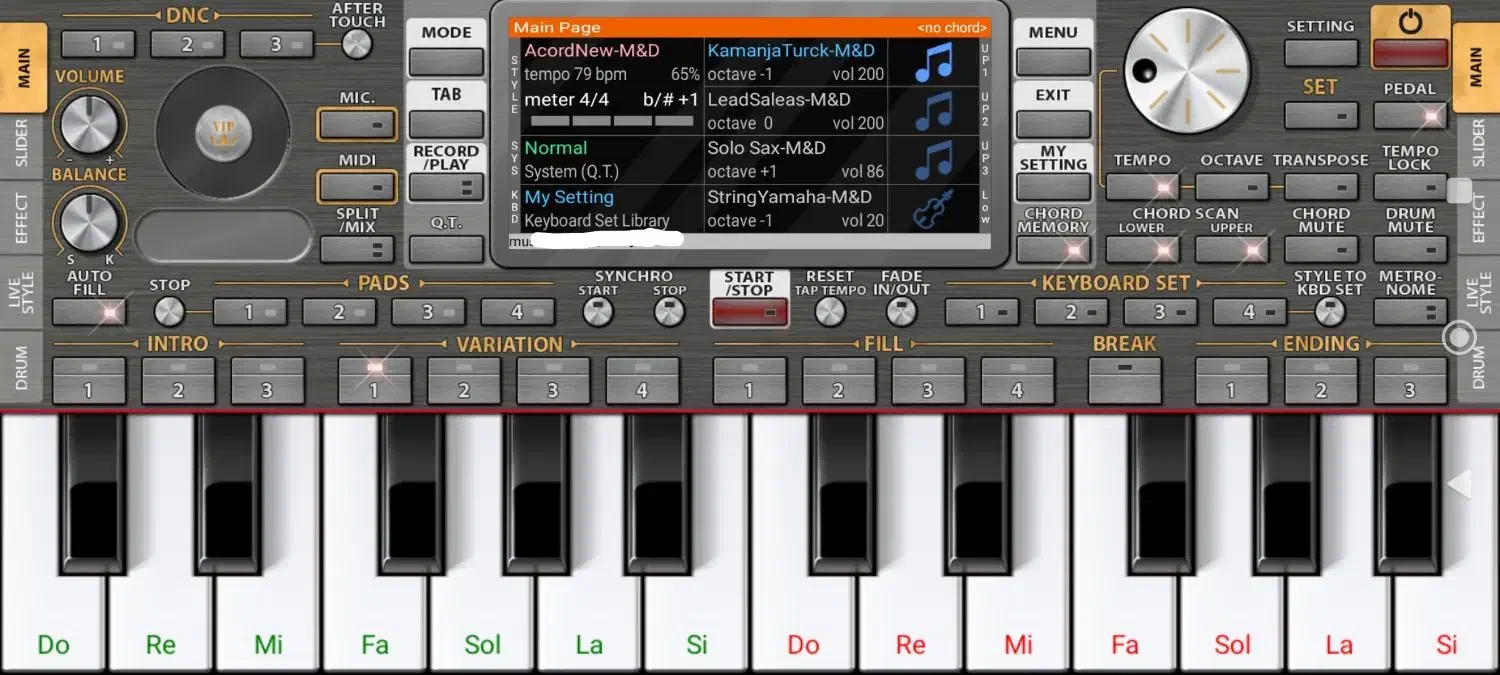Open the AcordNew-M&D style selector

592,50
